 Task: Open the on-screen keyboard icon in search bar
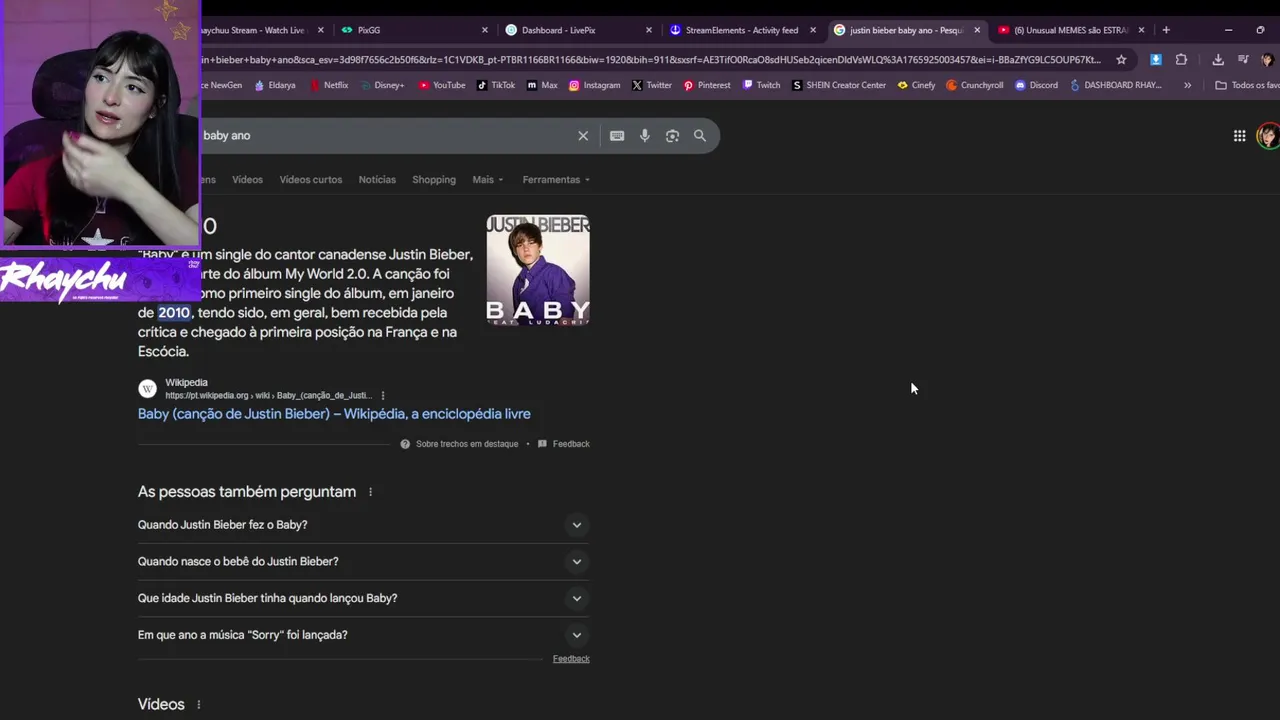click(617, 136)
